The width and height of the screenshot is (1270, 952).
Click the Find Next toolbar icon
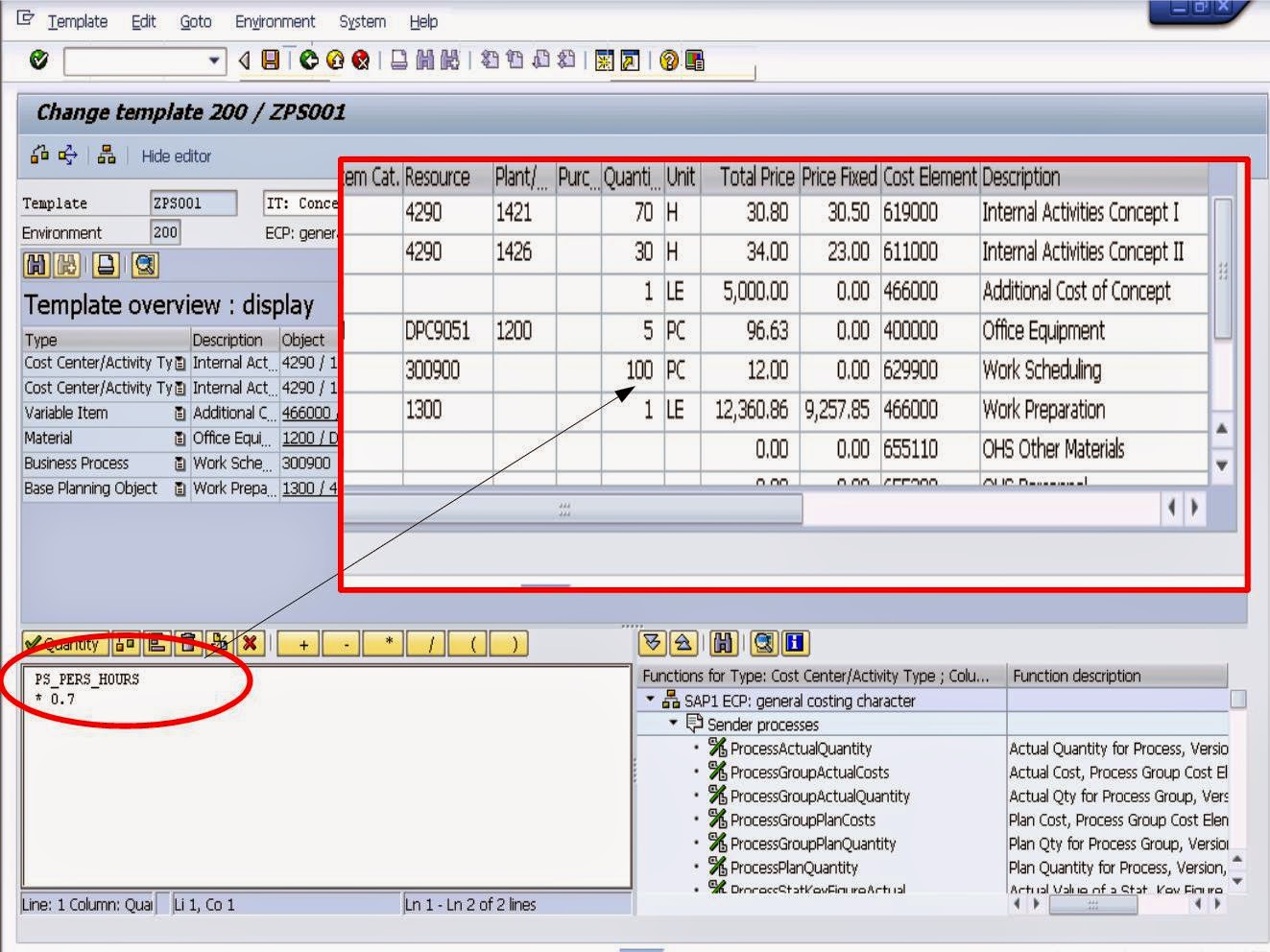click(448, 60)
